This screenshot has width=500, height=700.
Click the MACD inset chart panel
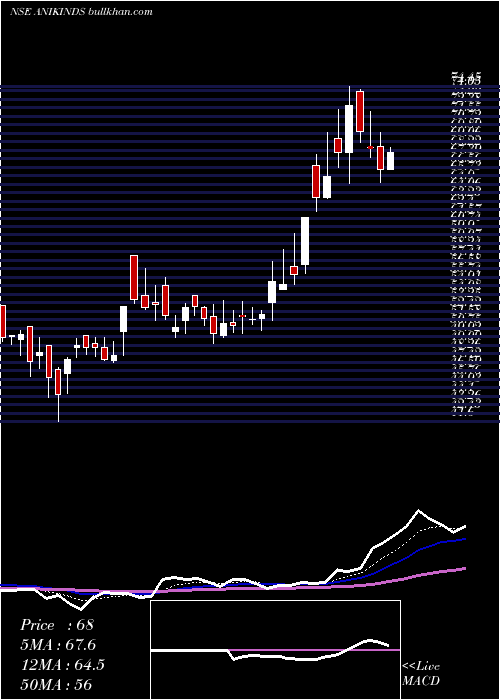point(275,650)
